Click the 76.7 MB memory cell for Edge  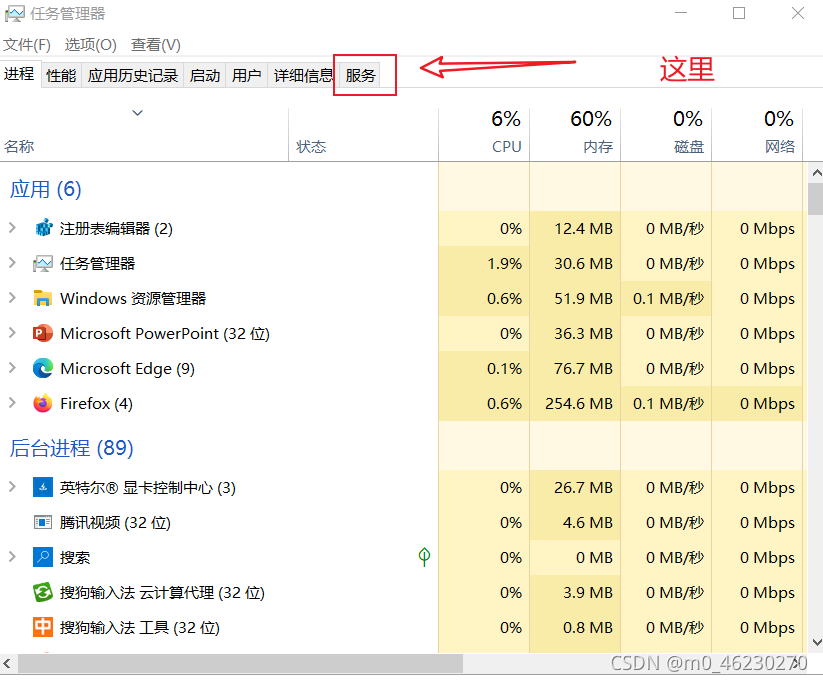(575, 368)
